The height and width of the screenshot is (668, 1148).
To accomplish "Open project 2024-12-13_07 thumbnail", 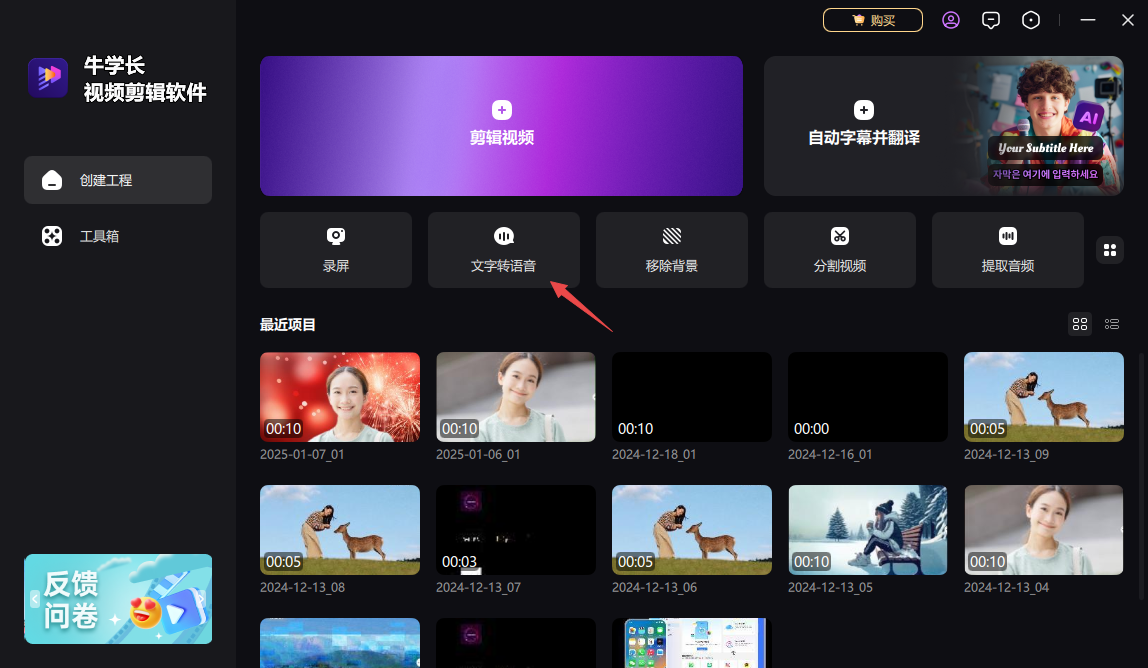I will [516, 530].
